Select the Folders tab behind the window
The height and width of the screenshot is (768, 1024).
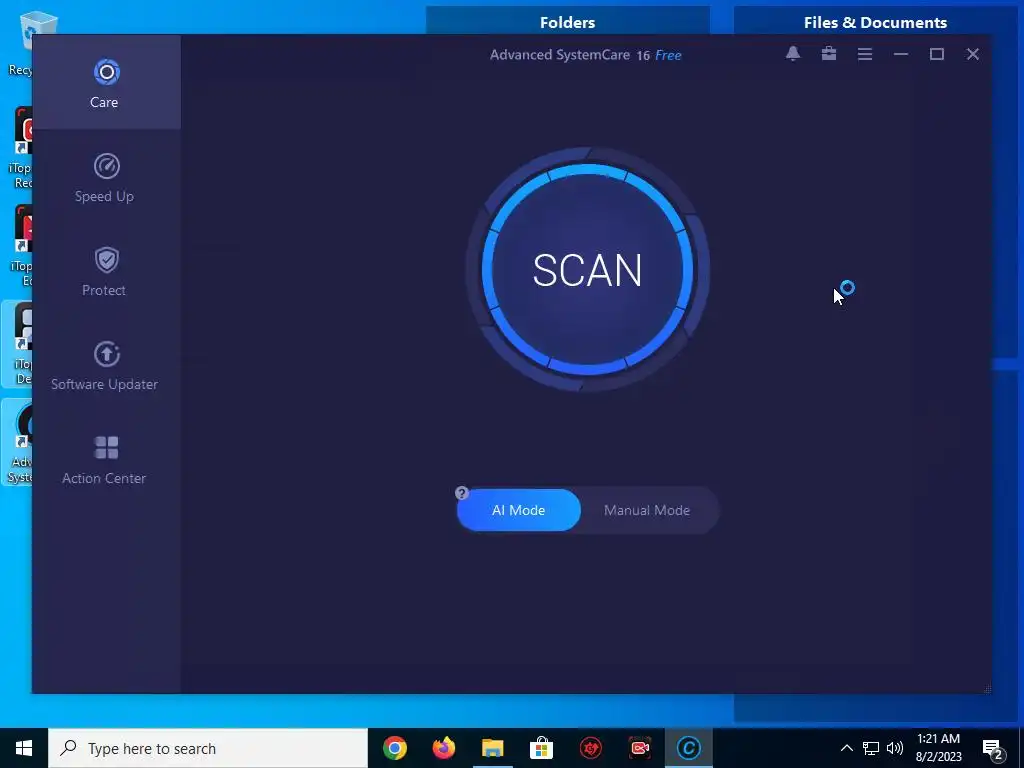pyautogui.click(x=568, y=22)
